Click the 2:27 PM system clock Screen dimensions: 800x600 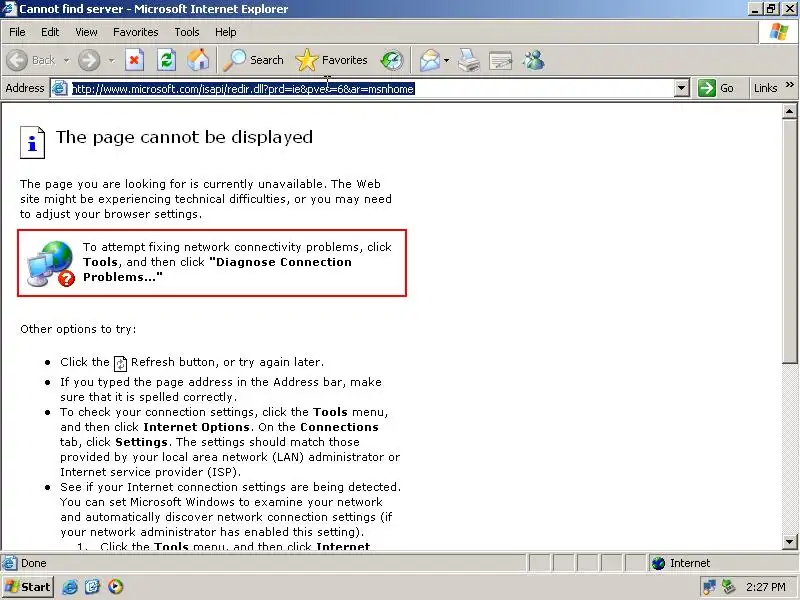pos(765,587)
